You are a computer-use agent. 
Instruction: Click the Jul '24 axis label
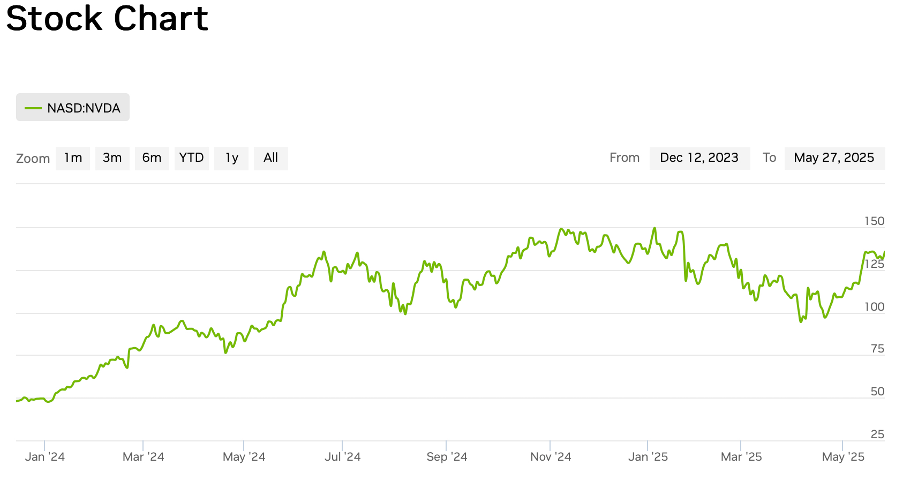pyautogui.click(x=343, y=457)
